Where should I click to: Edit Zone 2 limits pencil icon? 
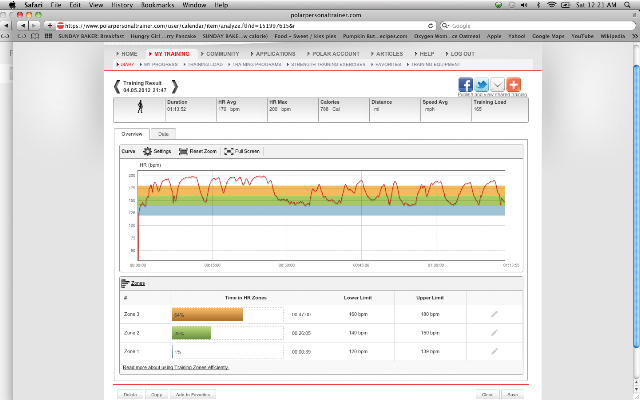coord(494,333)
